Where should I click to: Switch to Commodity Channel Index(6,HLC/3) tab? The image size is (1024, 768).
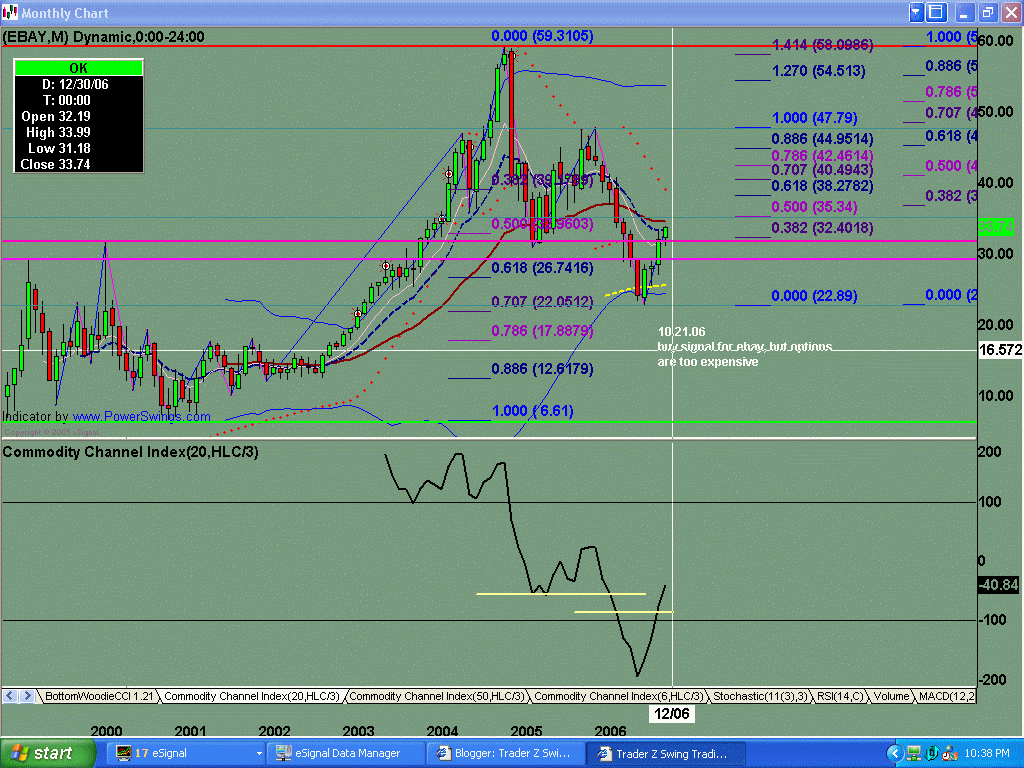click(x=618, y=696)
